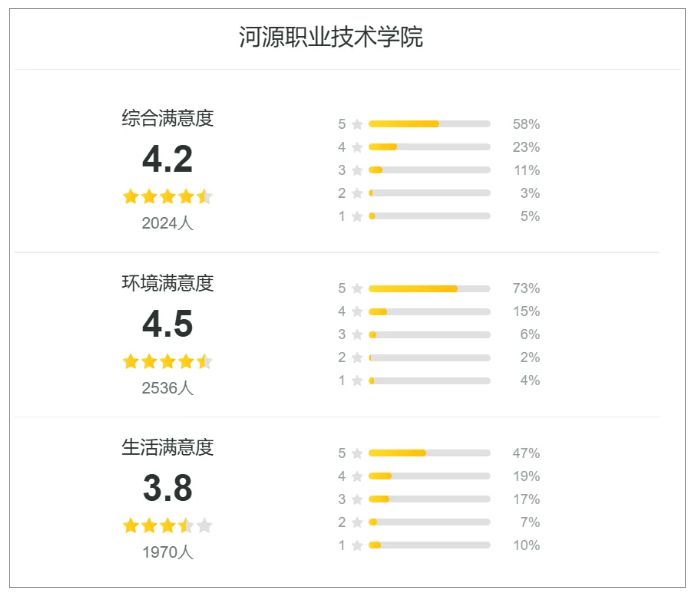The width and height of the screenshot is (694, 600).
Task: Click the 4-star icon in 环境满意度 breakdown
Action: click(x=357, y=312)
